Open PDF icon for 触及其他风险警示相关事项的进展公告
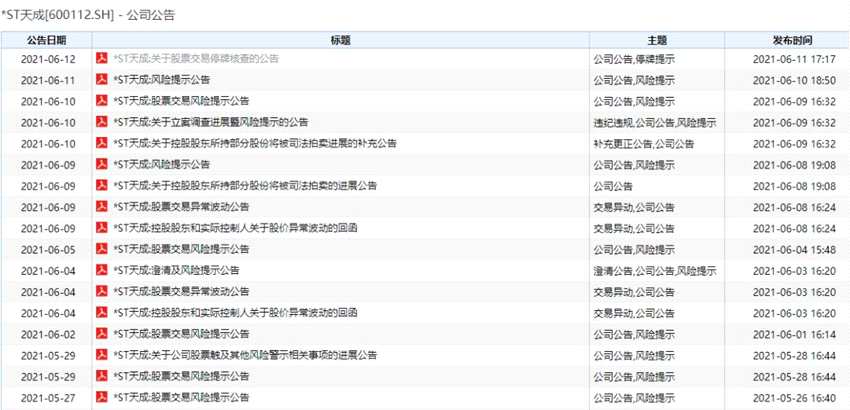850x410 pixels. click(102, 355)
